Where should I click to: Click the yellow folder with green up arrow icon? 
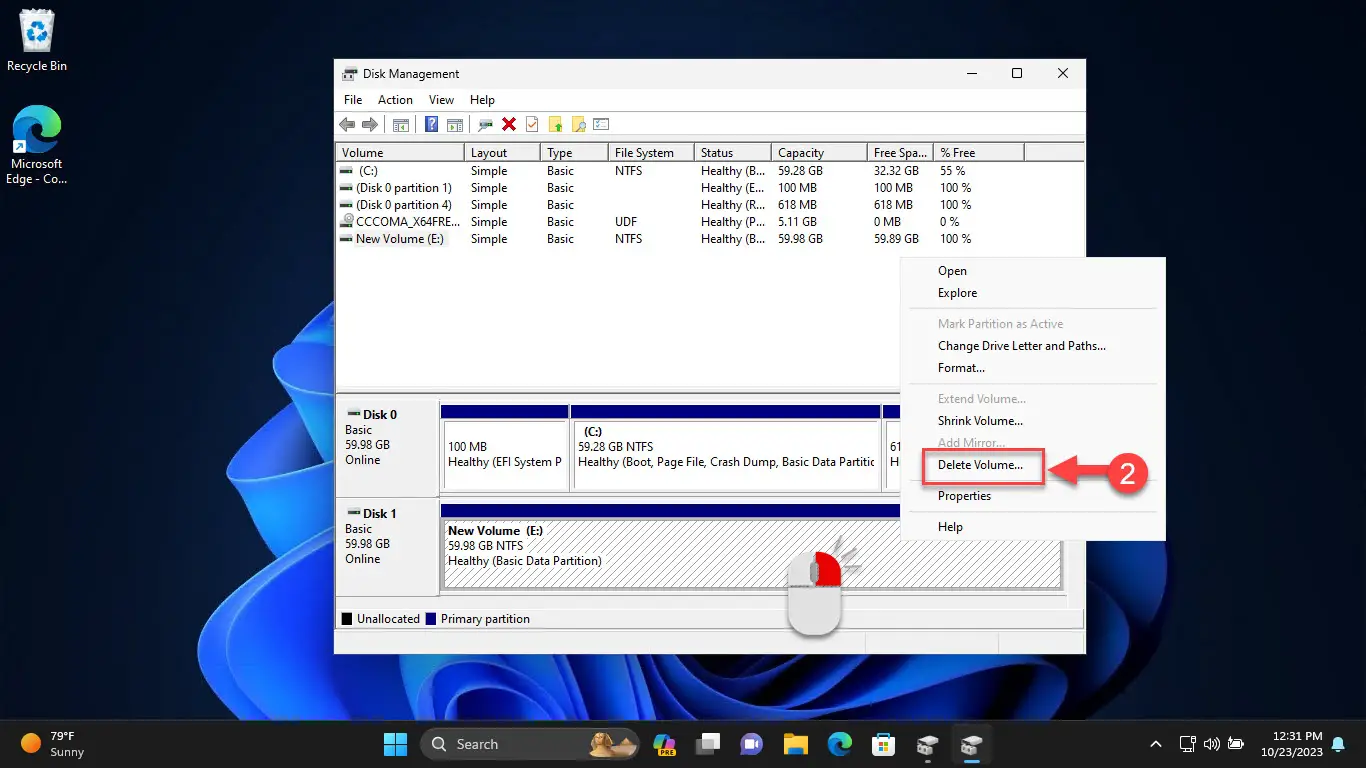[555, 125]
